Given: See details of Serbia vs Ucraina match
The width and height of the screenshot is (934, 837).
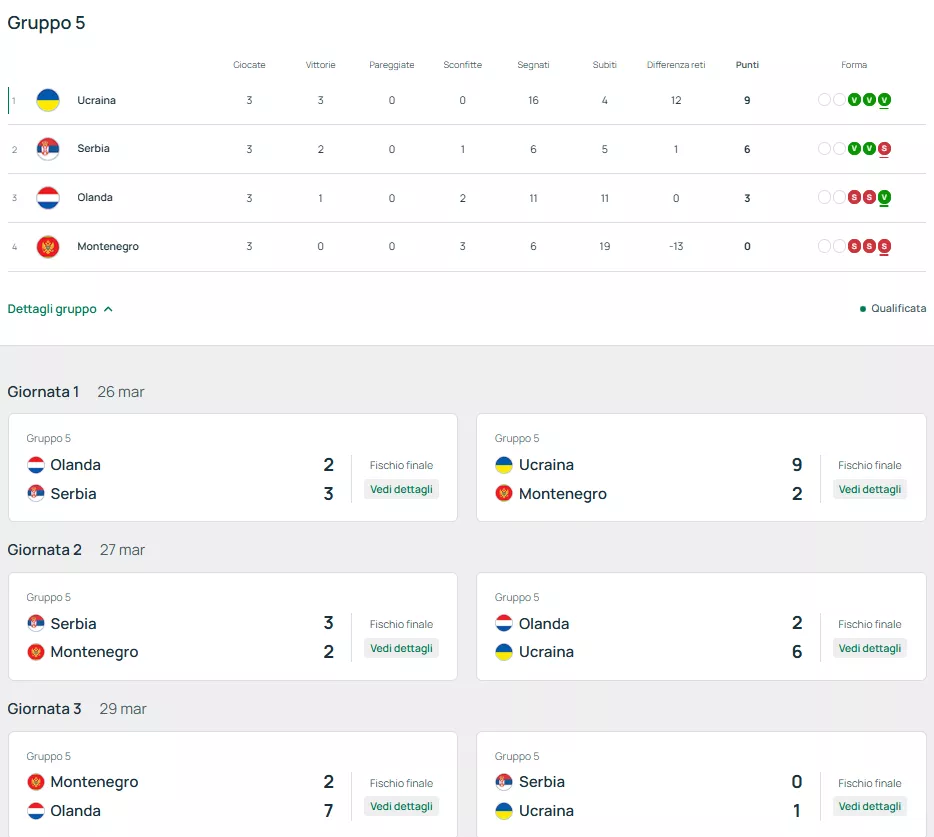Looking at the screenshot, I should pyautogui.click(x=870, y=807).
